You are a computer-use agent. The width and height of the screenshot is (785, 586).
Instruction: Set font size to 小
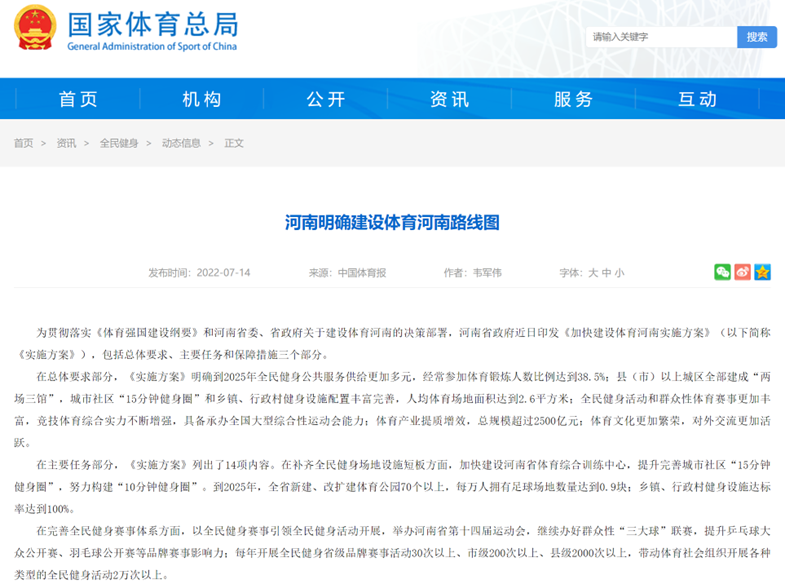pos(619,273)
